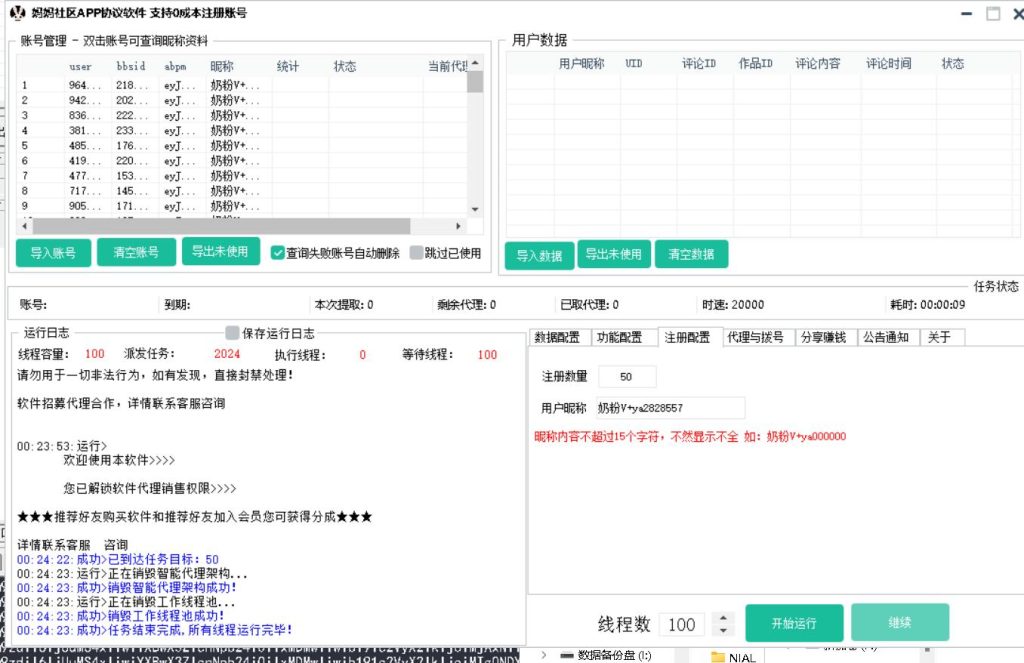1024x663 pixels.
Task: Click 清空账号 to clear accounts
Action: pyautogui.click(x=136, y=252)
